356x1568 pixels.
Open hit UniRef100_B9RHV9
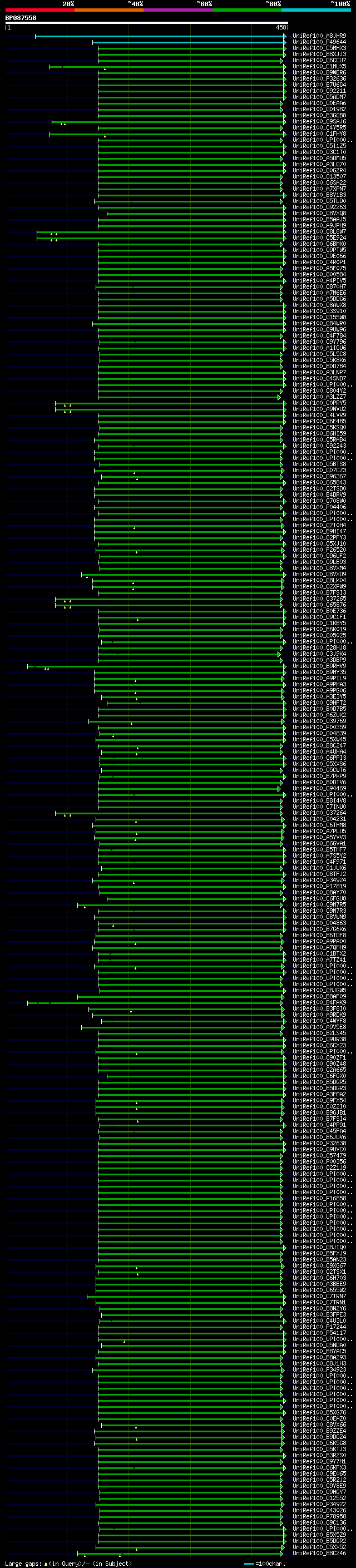(319, 666)
